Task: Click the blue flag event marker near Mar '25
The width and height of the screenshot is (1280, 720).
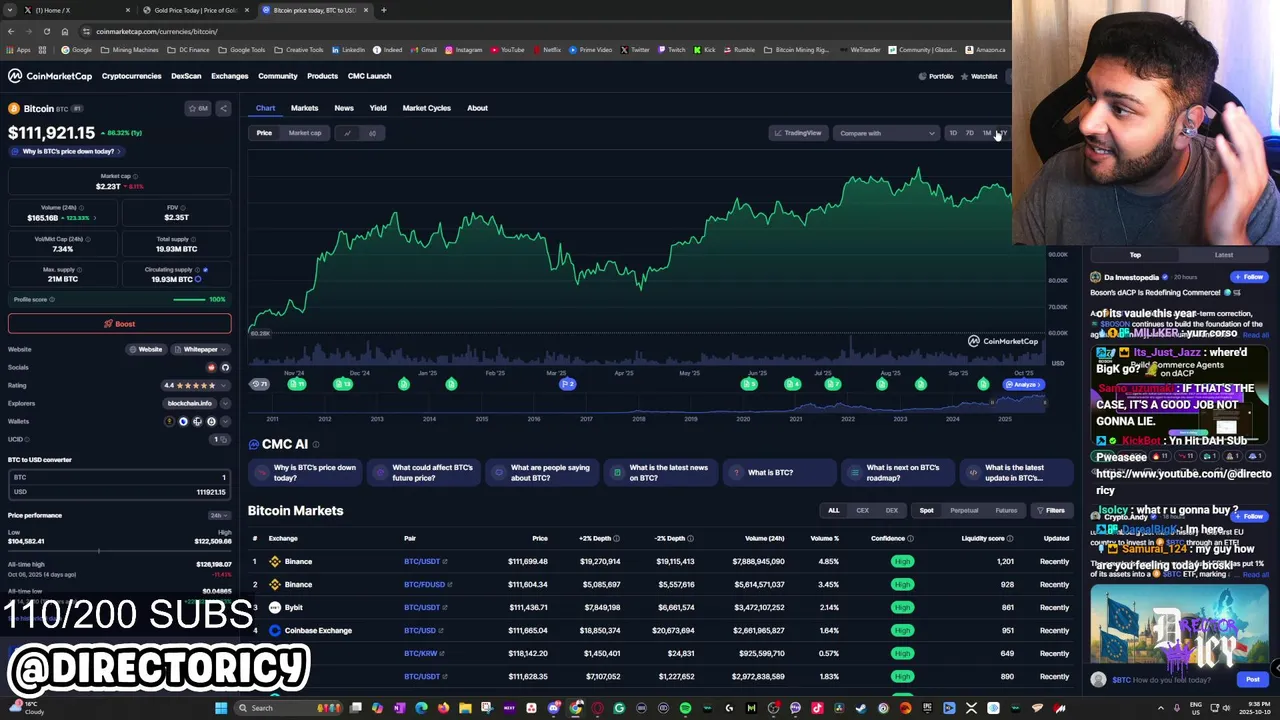Action: tap(567, 384)
